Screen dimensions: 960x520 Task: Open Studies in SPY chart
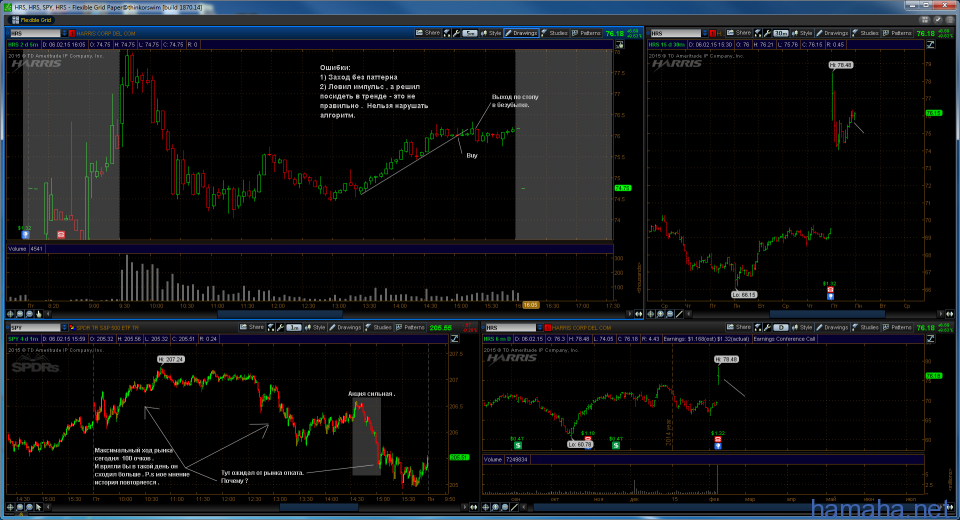(x=379, y=328)
